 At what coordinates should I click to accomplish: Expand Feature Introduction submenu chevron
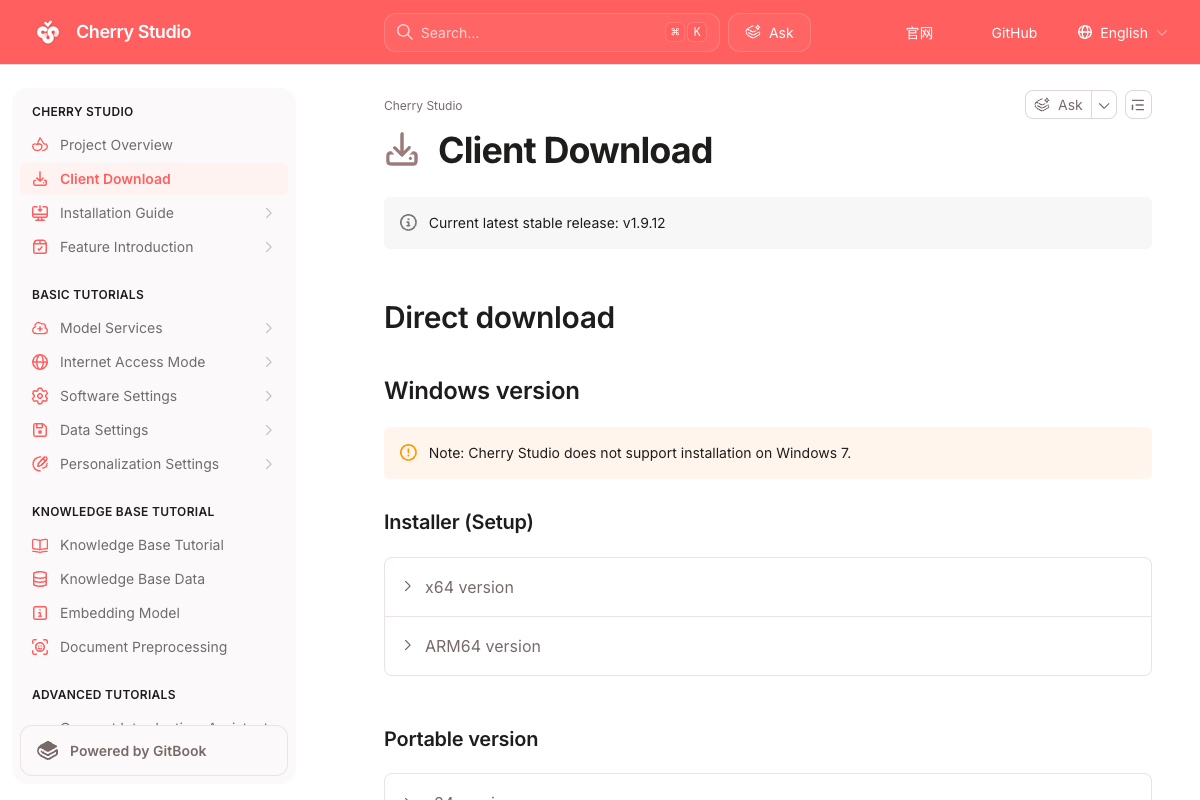tap(269, 247)
